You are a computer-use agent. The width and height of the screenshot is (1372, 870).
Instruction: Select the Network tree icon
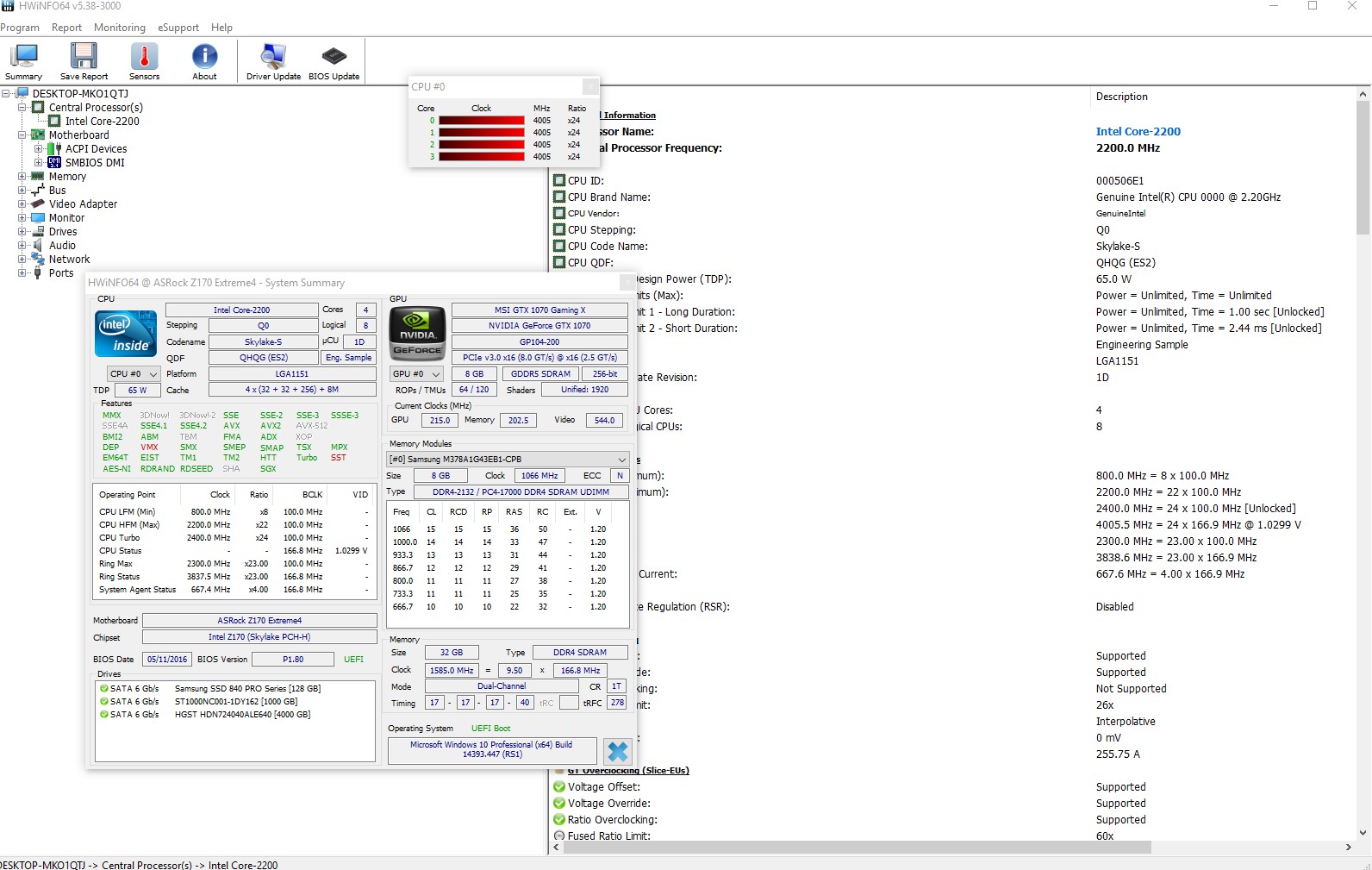click(x=38, y=259)
